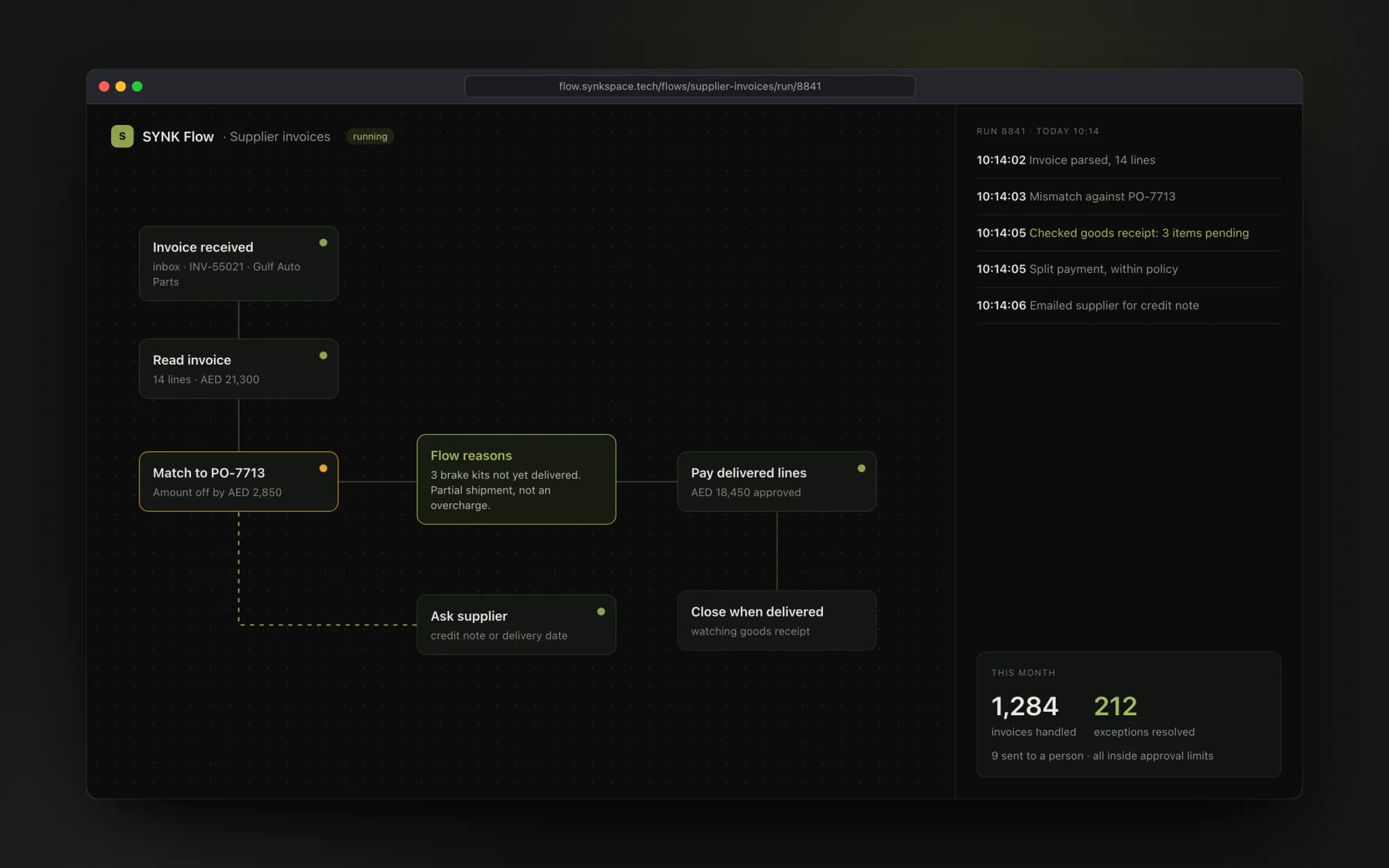Image resolution: width=1389 pixels, height=868 pixels.
Task: Open the Match to PO-7713 node
Action: tap(238, 482)
